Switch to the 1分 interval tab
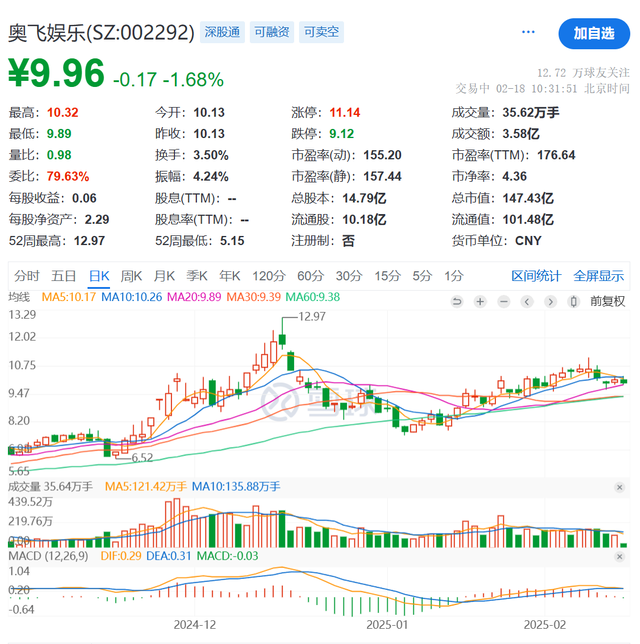Image resolution: width=640 pixels, height=644 pixels. click(454, 276)
